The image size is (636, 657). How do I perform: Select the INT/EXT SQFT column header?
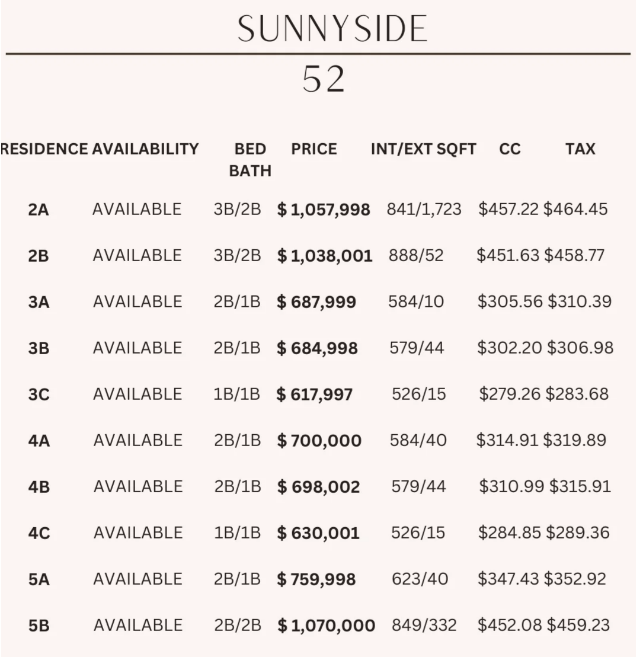[423, 149]
